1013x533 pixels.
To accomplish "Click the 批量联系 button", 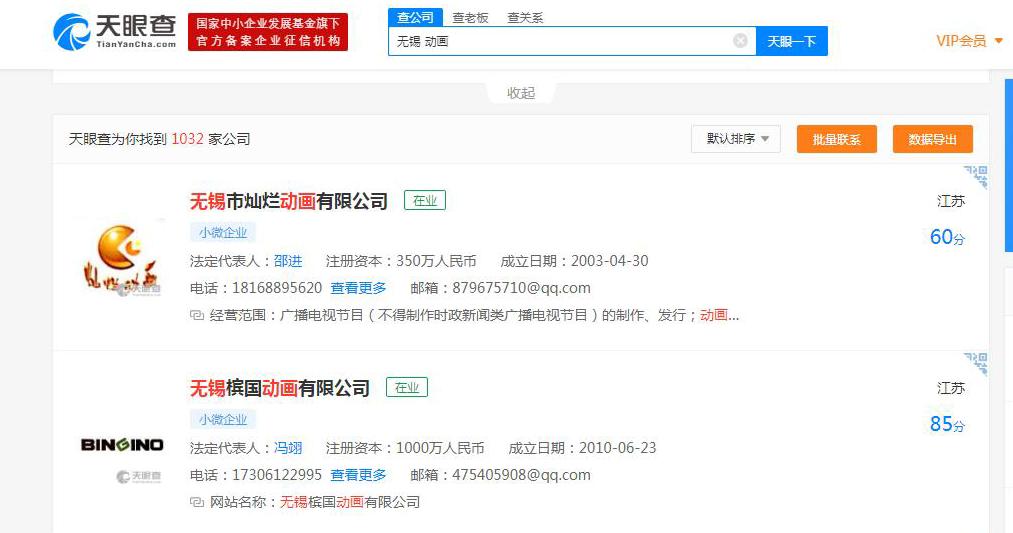I will [x=837, y=139].
